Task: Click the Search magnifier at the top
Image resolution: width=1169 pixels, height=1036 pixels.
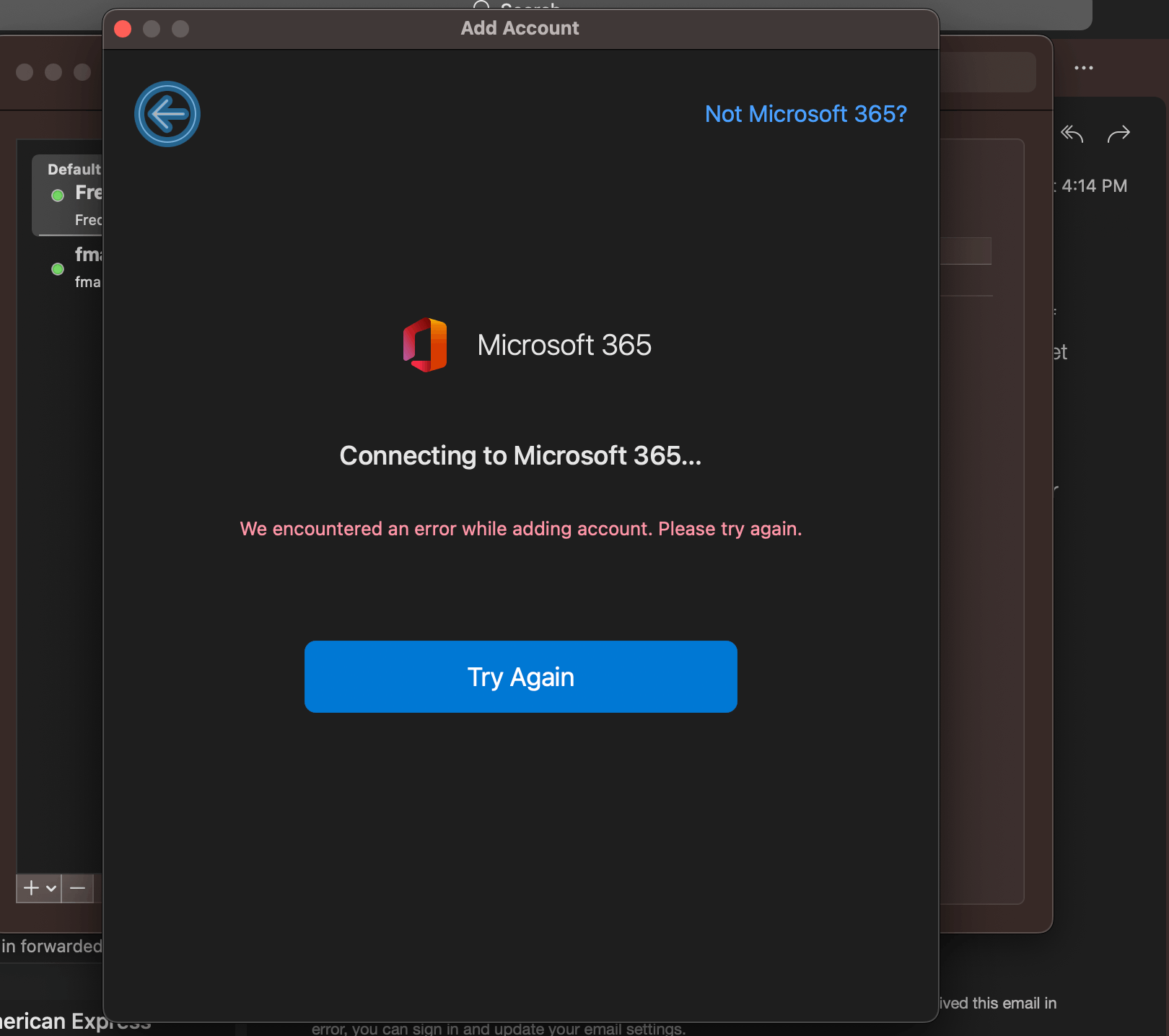Action: [482, 7]
